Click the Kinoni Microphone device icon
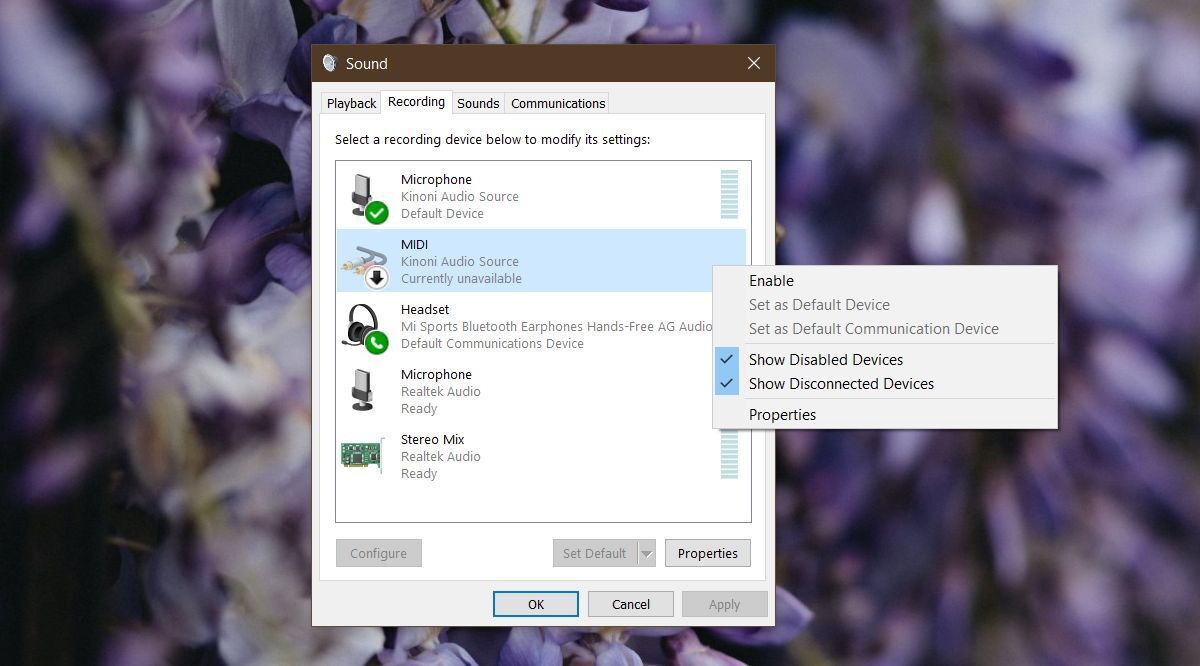The image size is (1200, 666). pos(362,193)
